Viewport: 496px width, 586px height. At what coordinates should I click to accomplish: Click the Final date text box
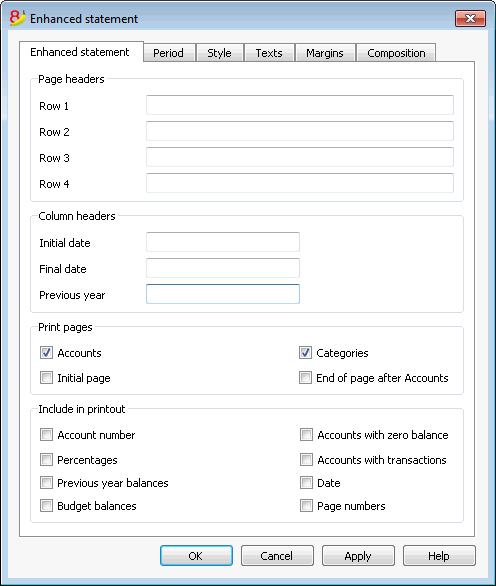(x=223, y=268)
